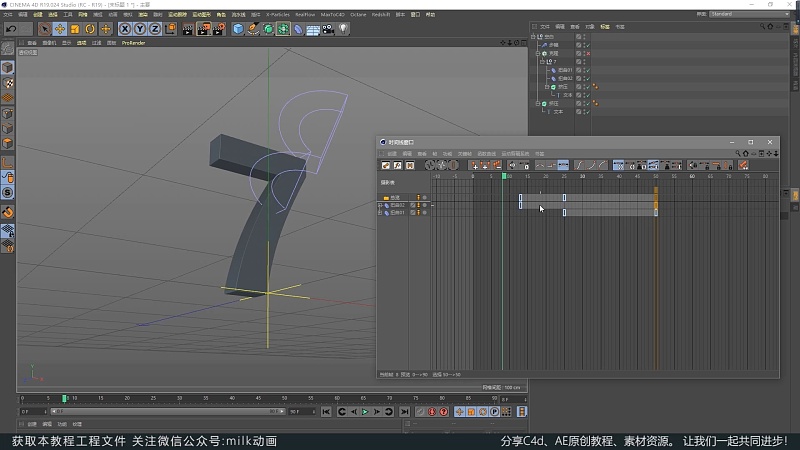Open the Octane menu
This screenshot has width=800, height=450.
coord(358,15)
